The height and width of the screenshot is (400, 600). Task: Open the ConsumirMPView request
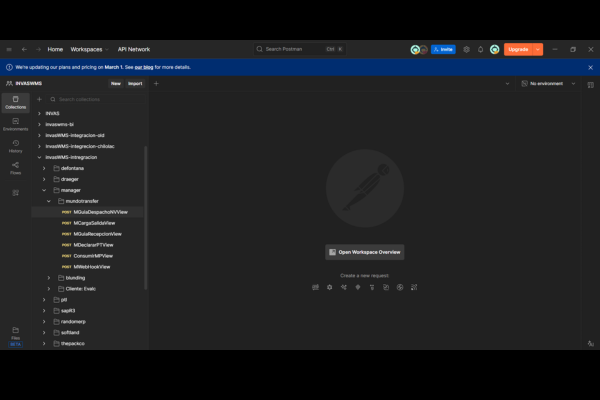click(x=93, y=256)
